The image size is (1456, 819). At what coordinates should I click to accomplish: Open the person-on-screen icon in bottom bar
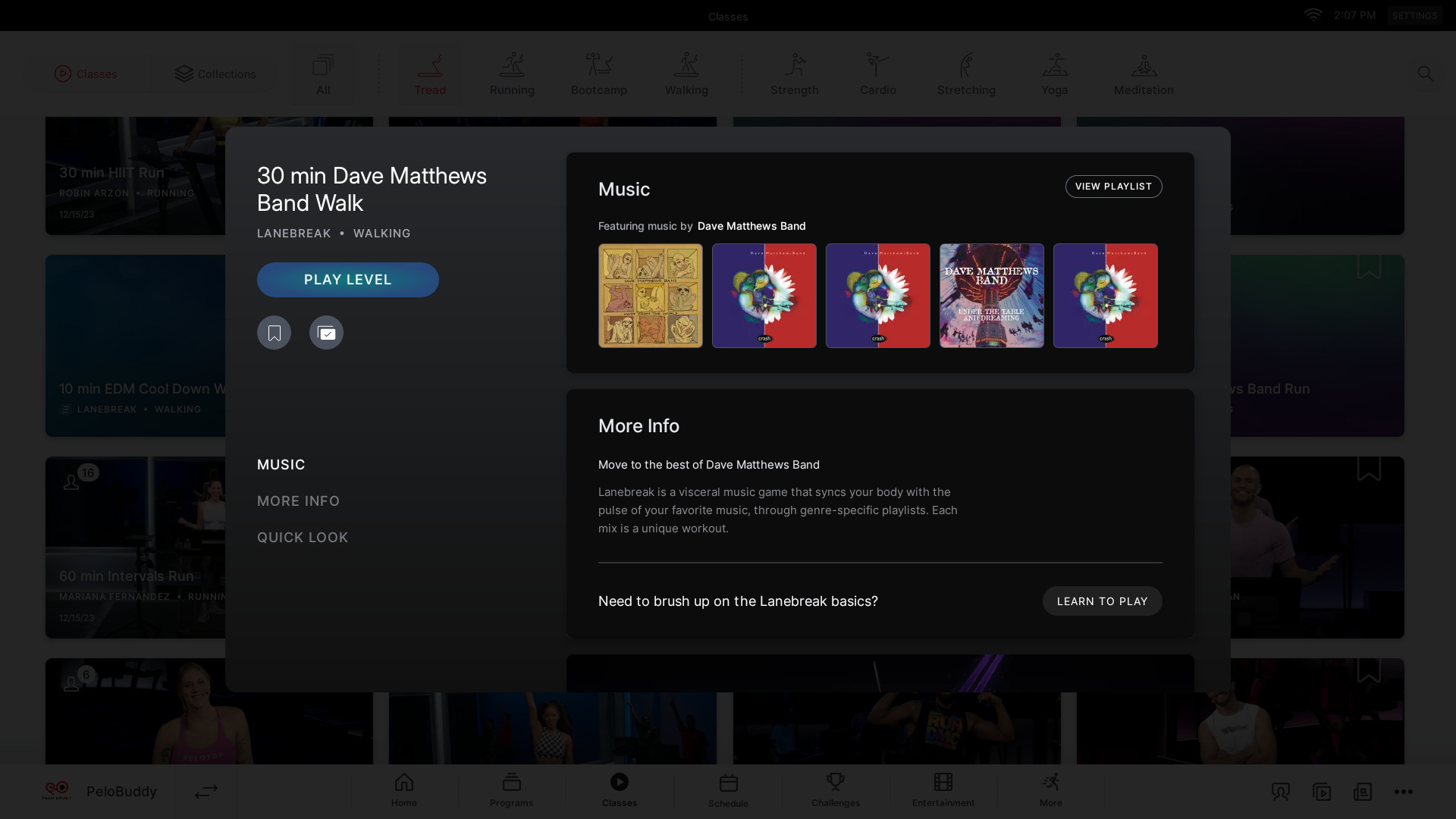[1281, 792]
